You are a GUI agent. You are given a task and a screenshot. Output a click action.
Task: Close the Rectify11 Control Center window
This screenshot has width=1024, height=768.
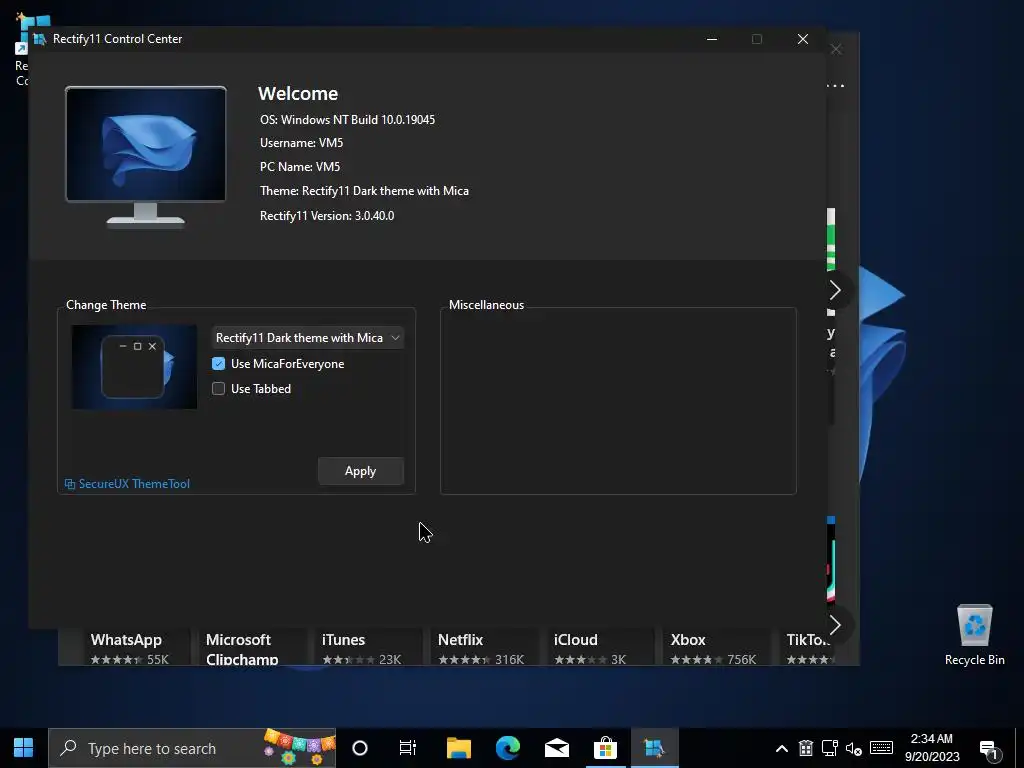803,39
